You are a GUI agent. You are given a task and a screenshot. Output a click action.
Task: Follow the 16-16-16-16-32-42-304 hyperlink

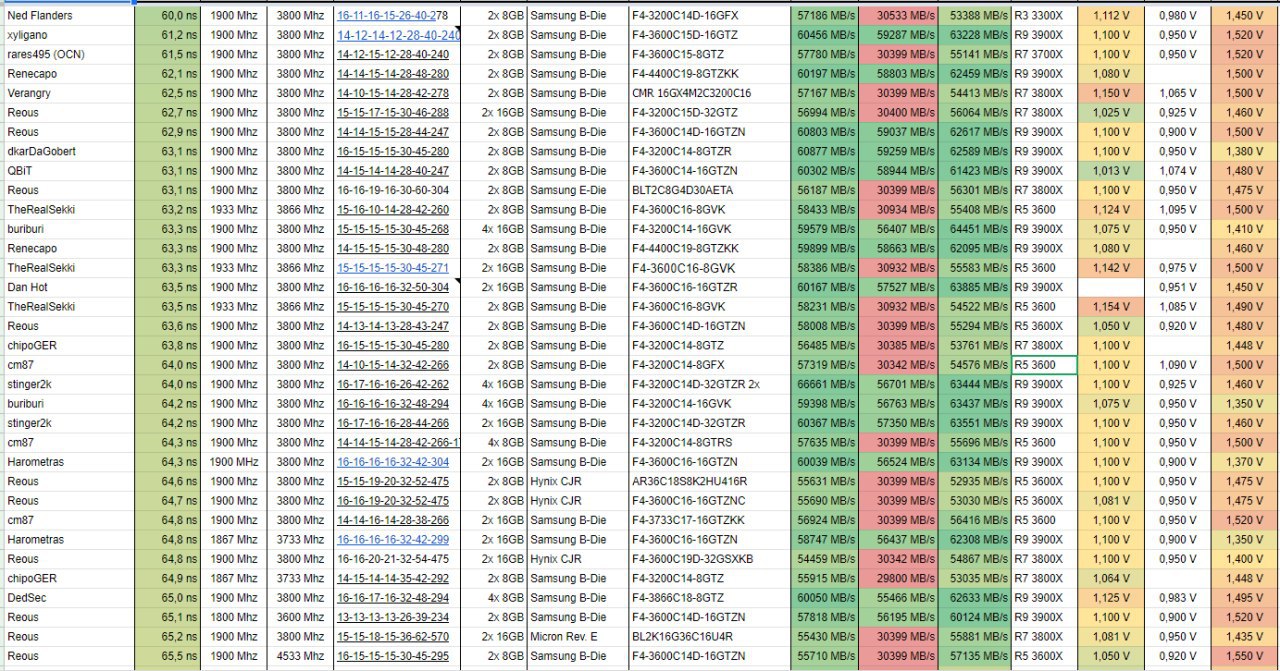[x=393, y=462]
